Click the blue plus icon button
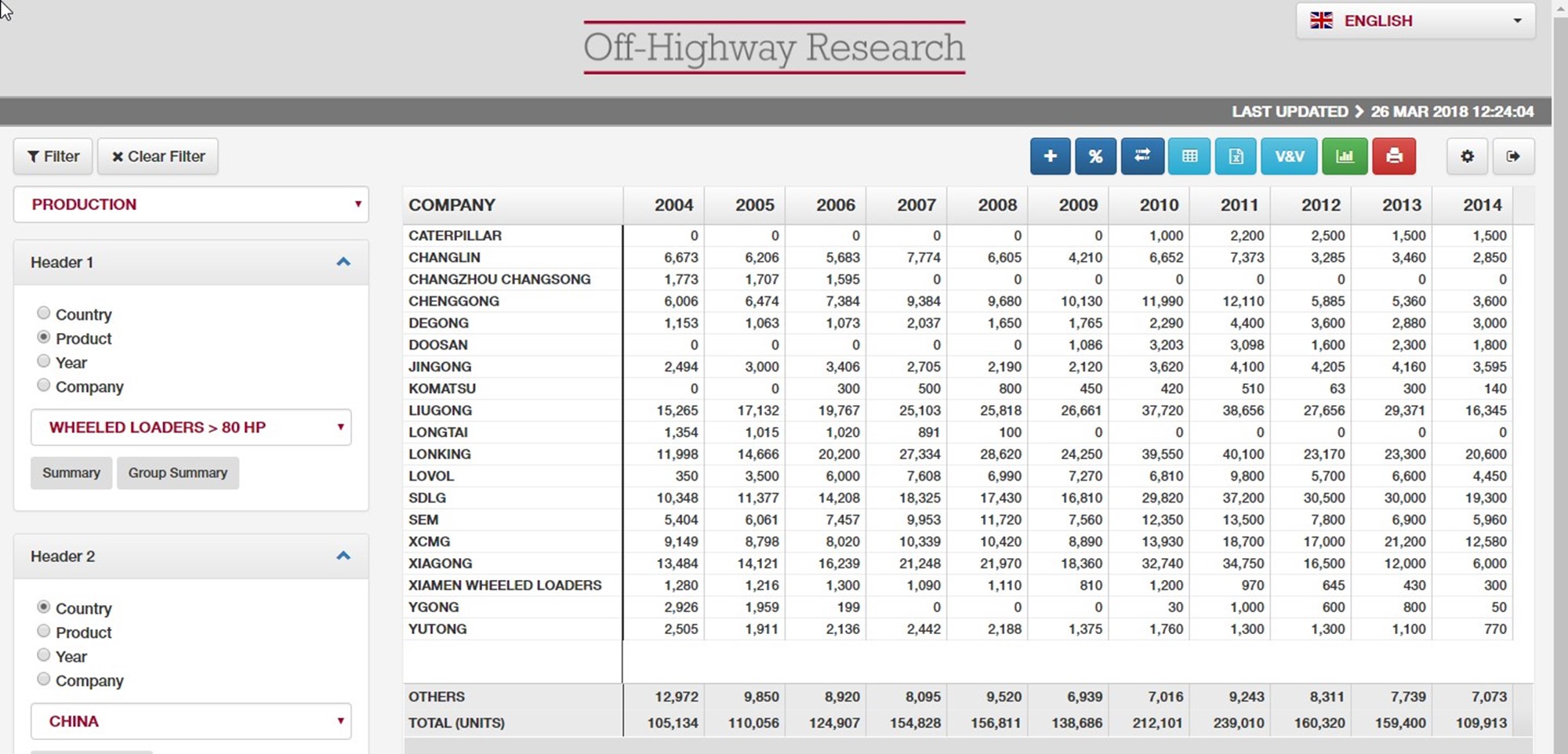Image resolution: width=1568 pixels, height=754 pixels. (1050, 156)
